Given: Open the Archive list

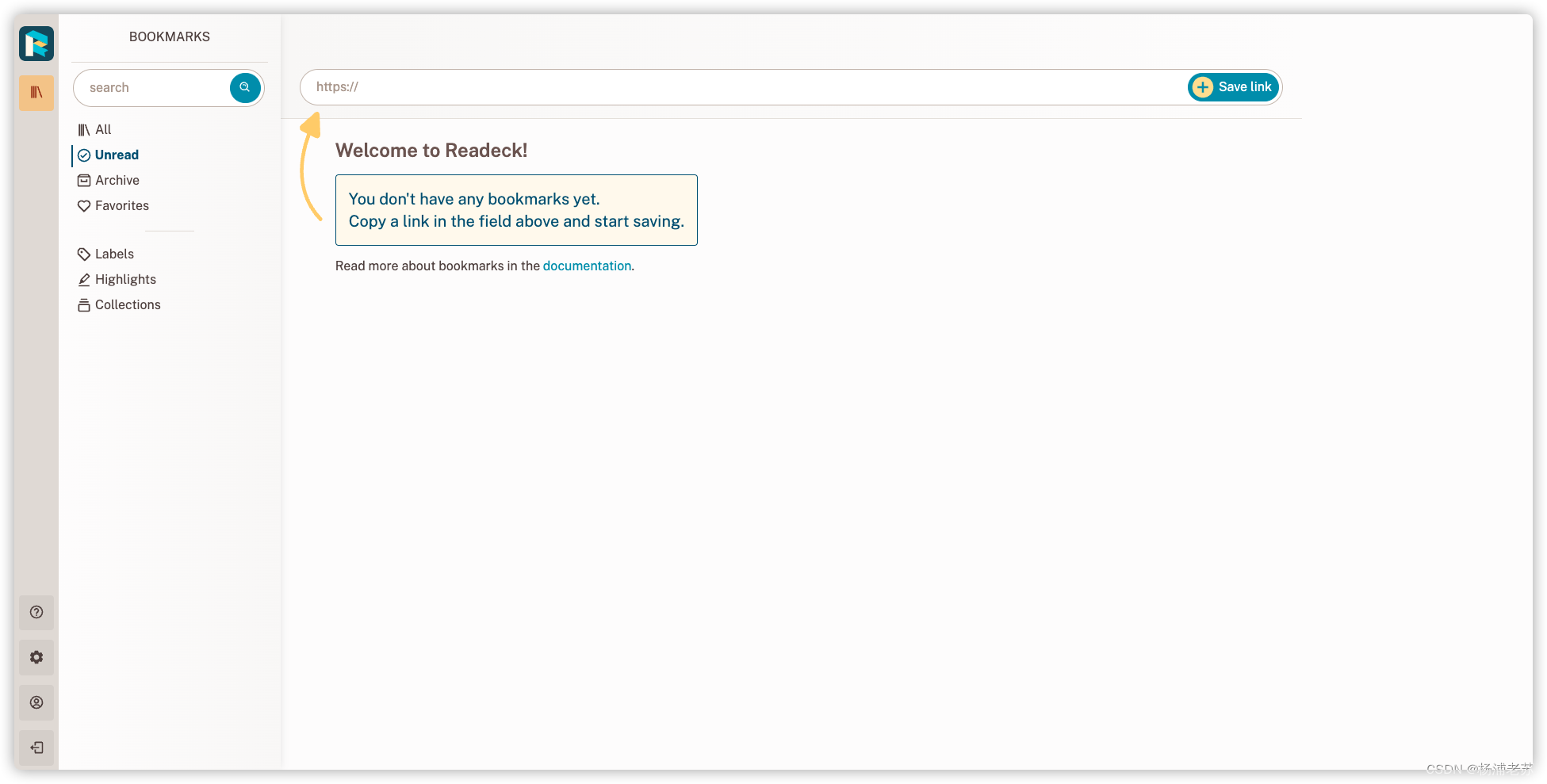Looking at the screenshot, I should [109, 180].
